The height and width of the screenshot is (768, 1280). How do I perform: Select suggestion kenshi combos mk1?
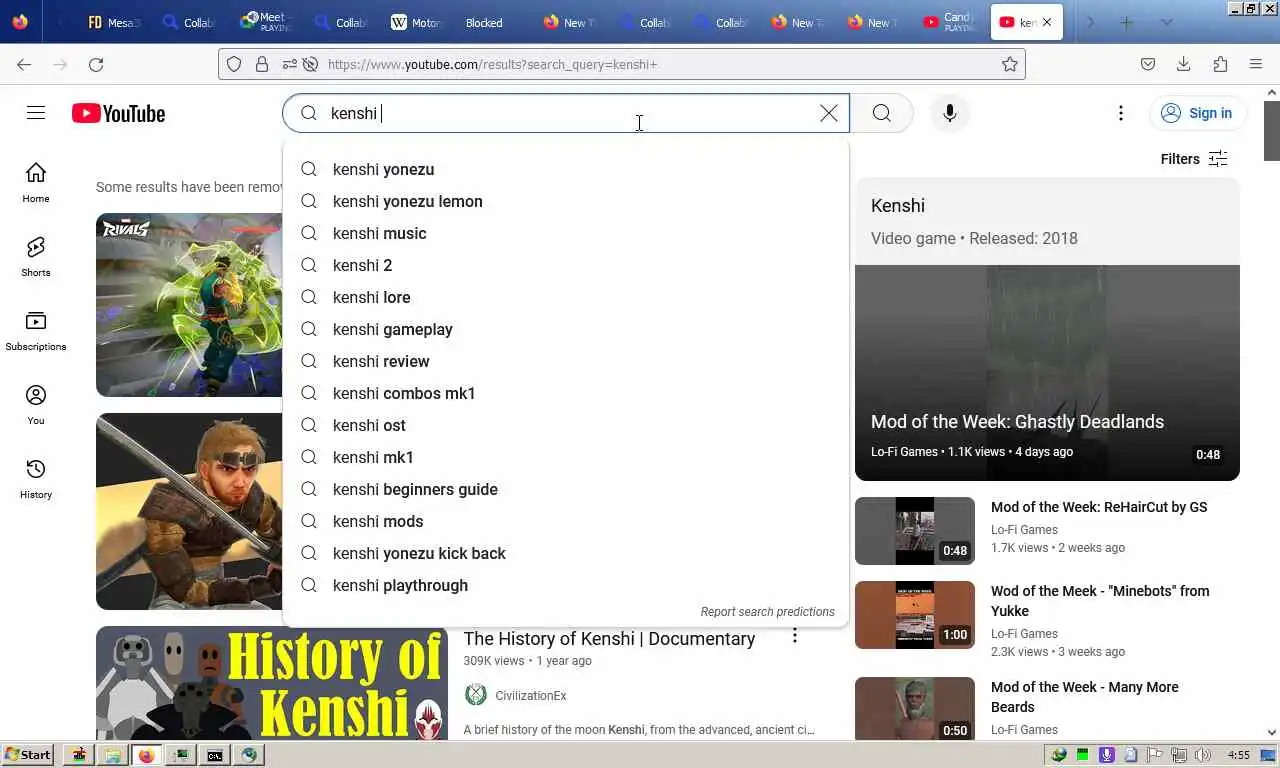(566, 393)
